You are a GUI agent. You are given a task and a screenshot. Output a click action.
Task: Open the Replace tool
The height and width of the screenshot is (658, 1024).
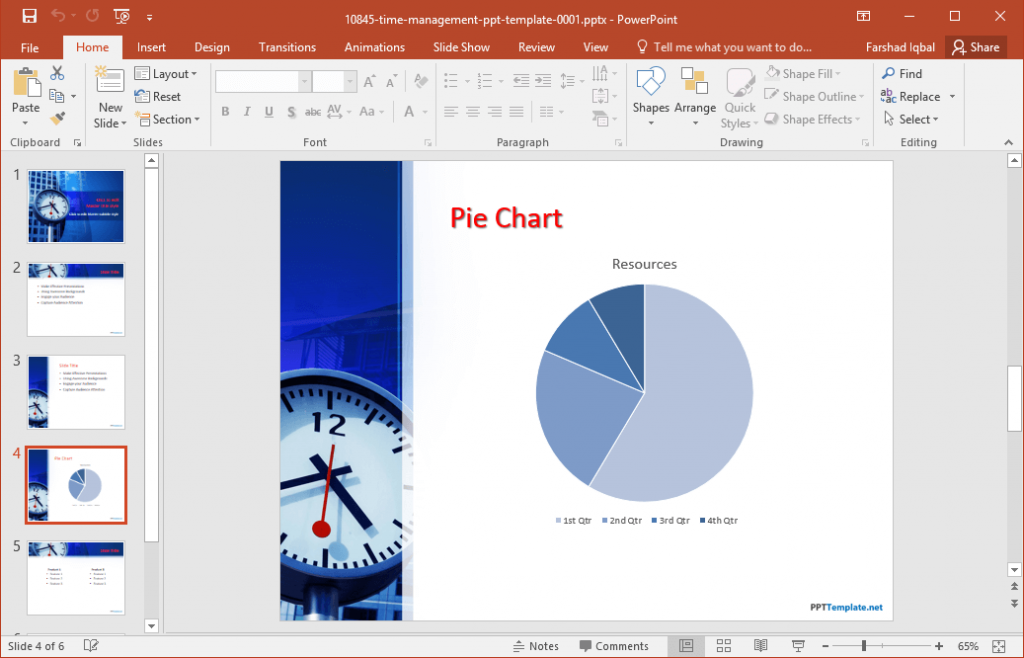pyautogui.click(x=912, y=96)
